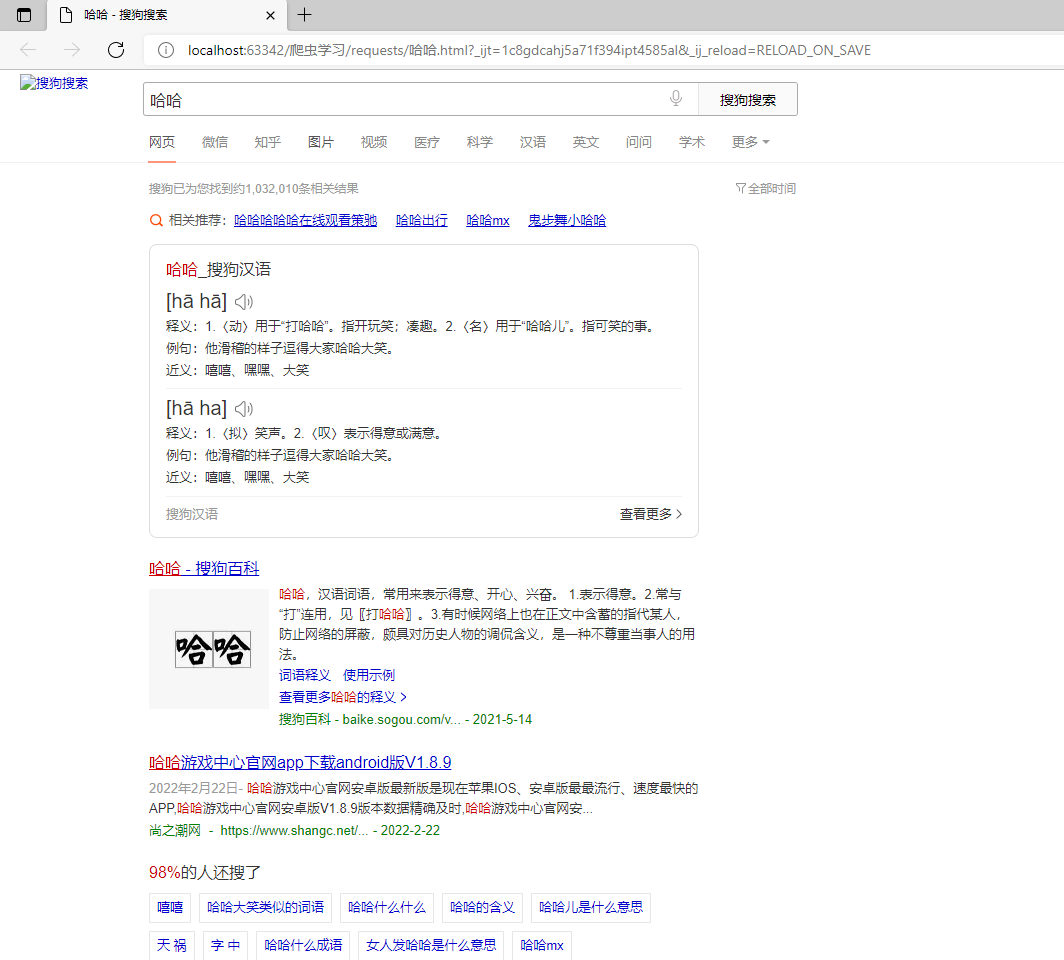Viewport: 1064px width, 960px height.
Task: Open the 词语释义 sublink
Action: click(305, 675)
